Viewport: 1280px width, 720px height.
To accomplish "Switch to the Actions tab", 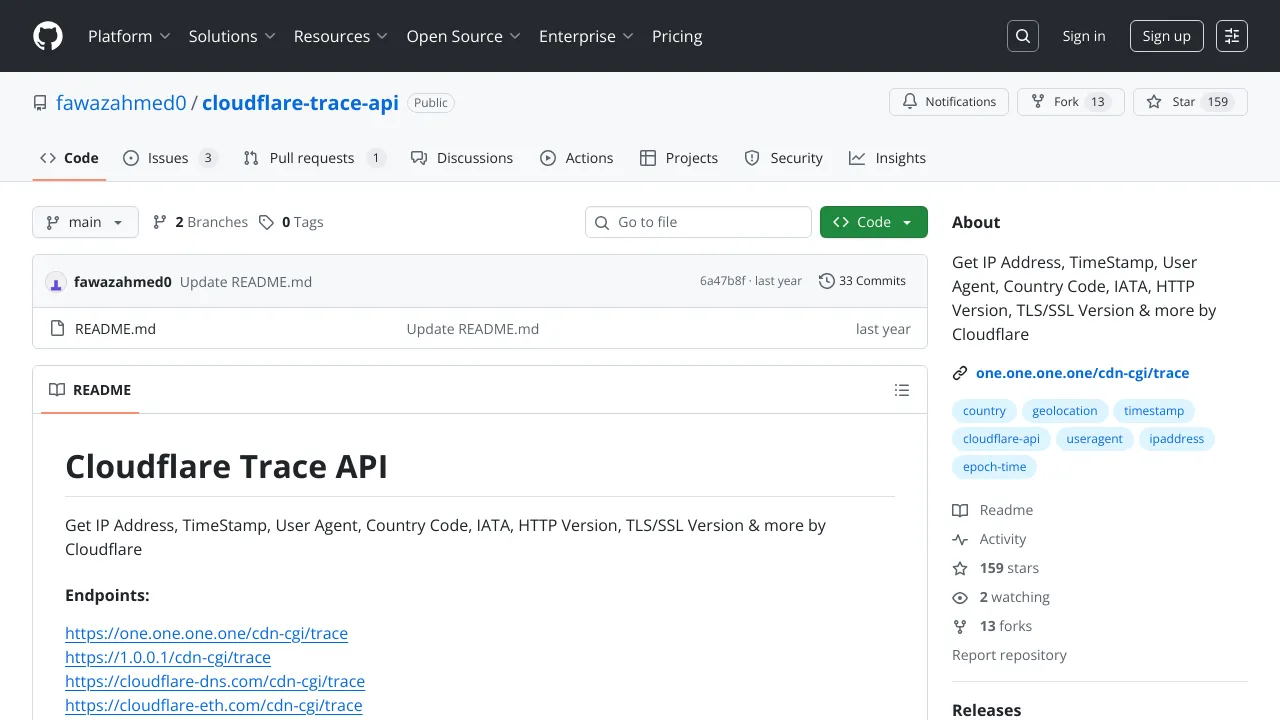I will tap(577, 158).
